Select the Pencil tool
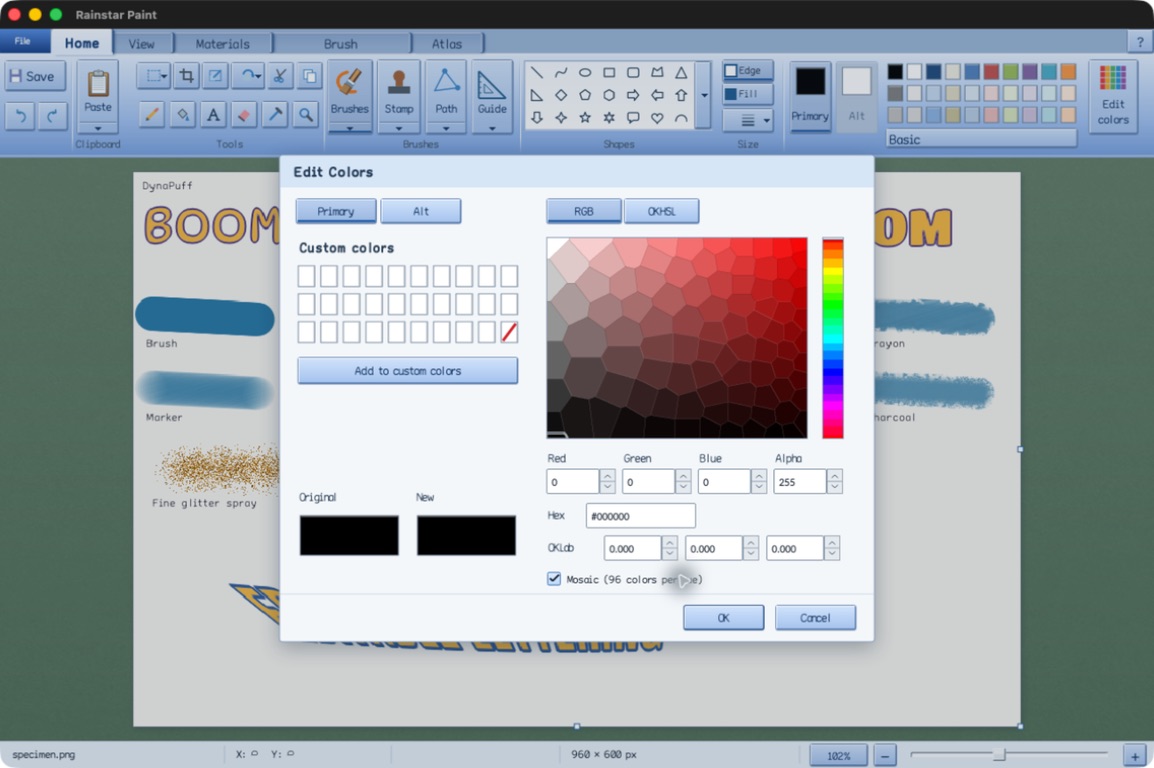The image size is (1154, 768). pyautogui.click(x=152, y=115)
